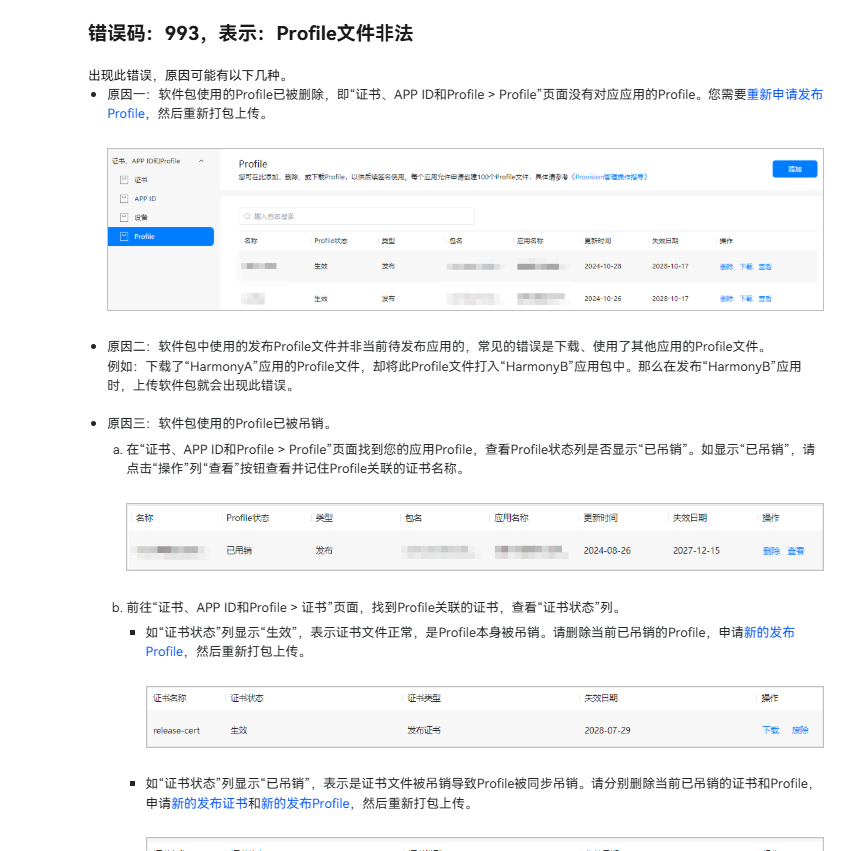Click the 证书 icon in the sidebar

pyautogui.click(x=124, y=180)
